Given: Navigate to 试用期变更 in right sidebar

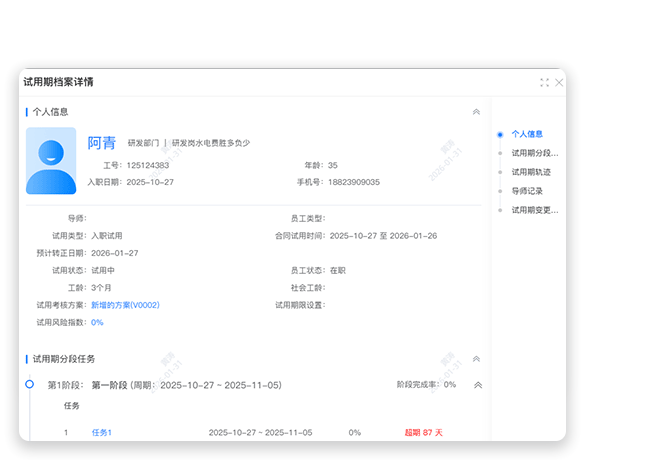Looking at the screenshot, I should pyautogui.click(x=534, y=210).
